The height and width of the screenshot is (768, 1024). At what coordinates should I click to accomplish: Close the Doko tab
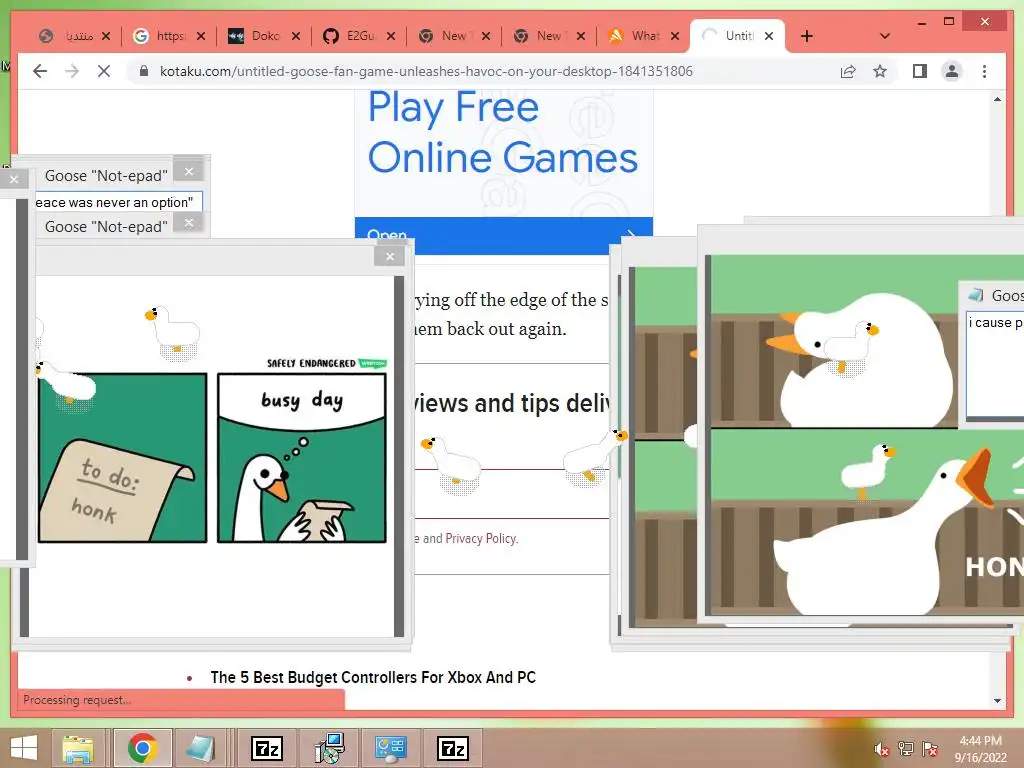pos(296,36)
